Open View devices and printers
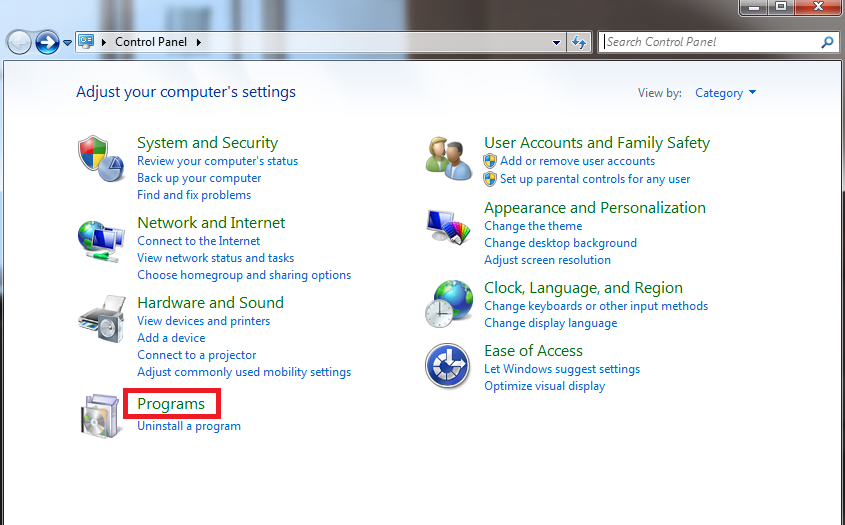The width and height of the screenshot is (845, 525). tap(204, 321)
